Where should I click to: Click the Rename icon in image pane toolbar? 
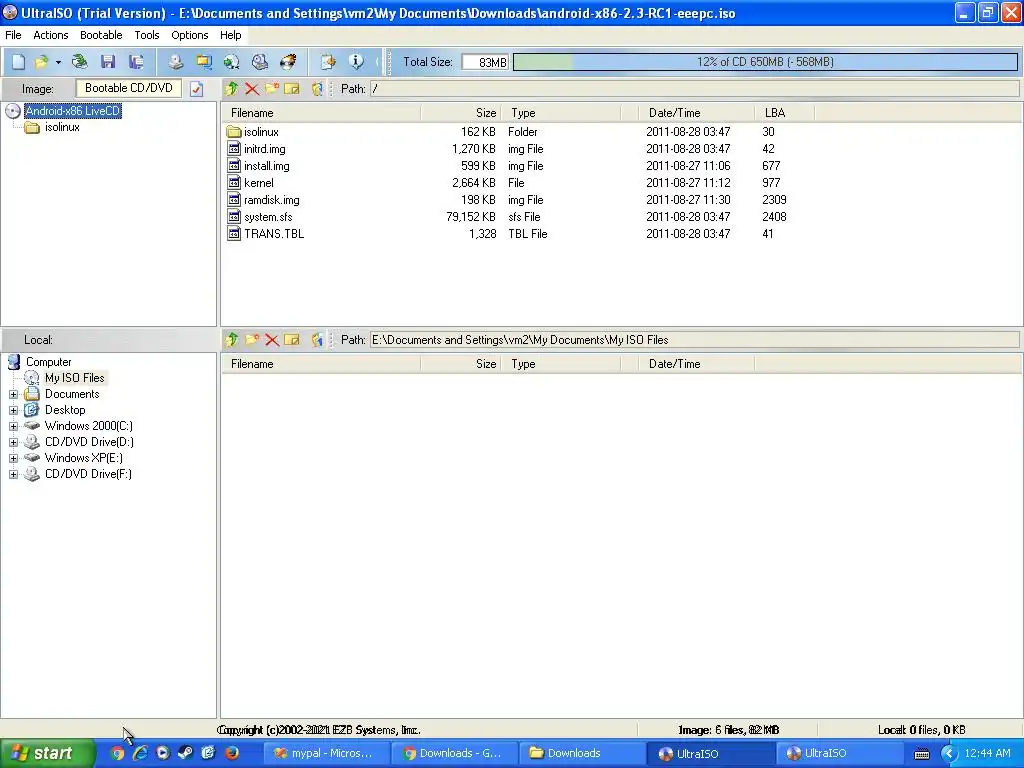(292, 89)
